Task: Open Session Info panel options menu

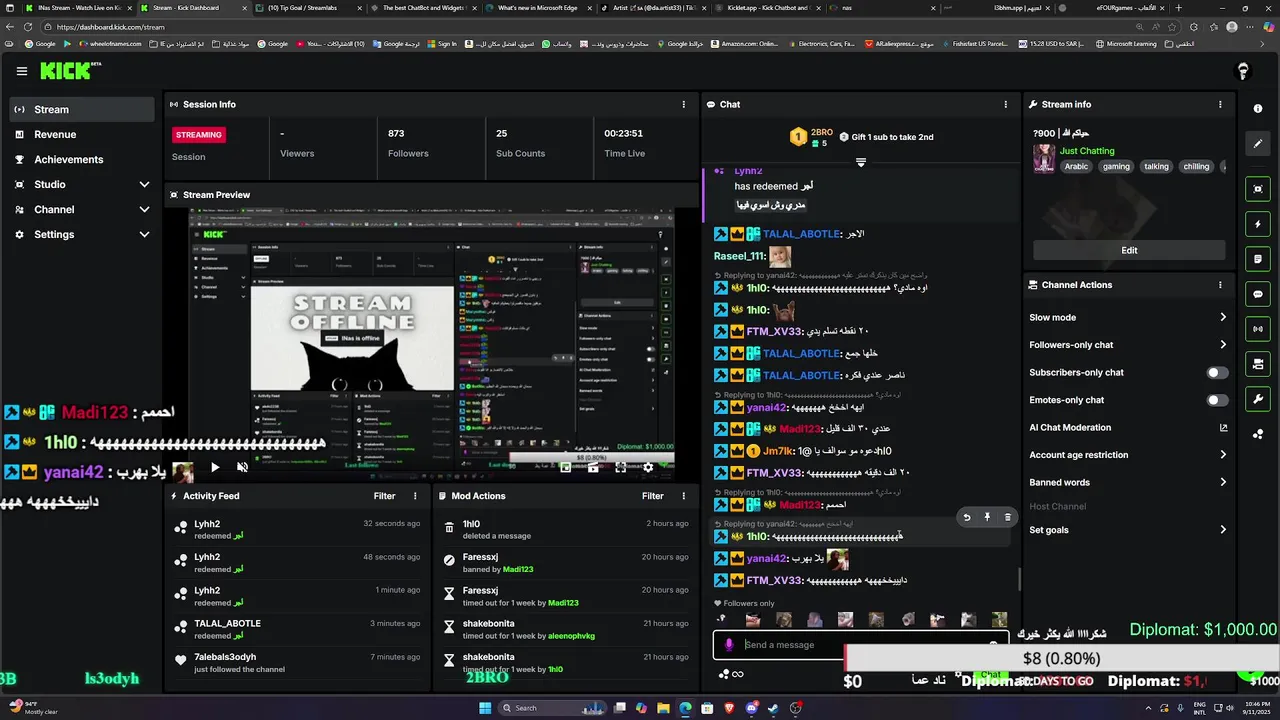Action: pos(684,104)
